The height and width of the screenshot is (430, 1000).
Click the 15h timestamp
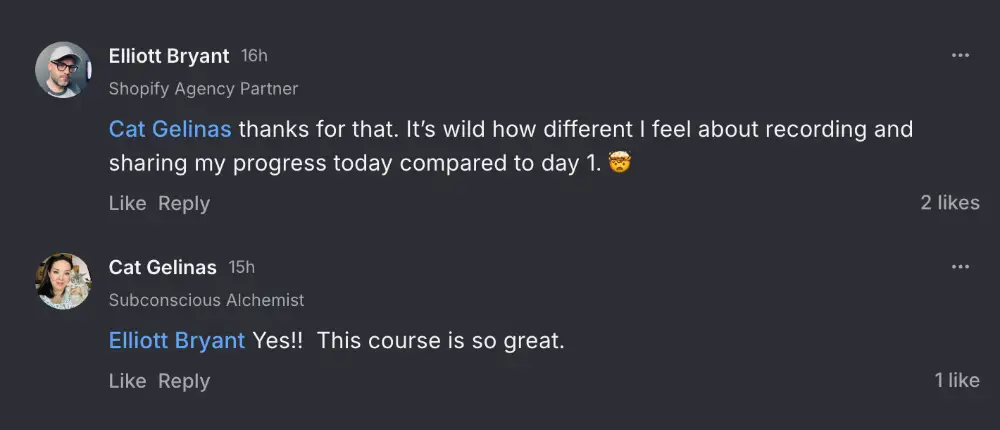click(x=242, y=267)
